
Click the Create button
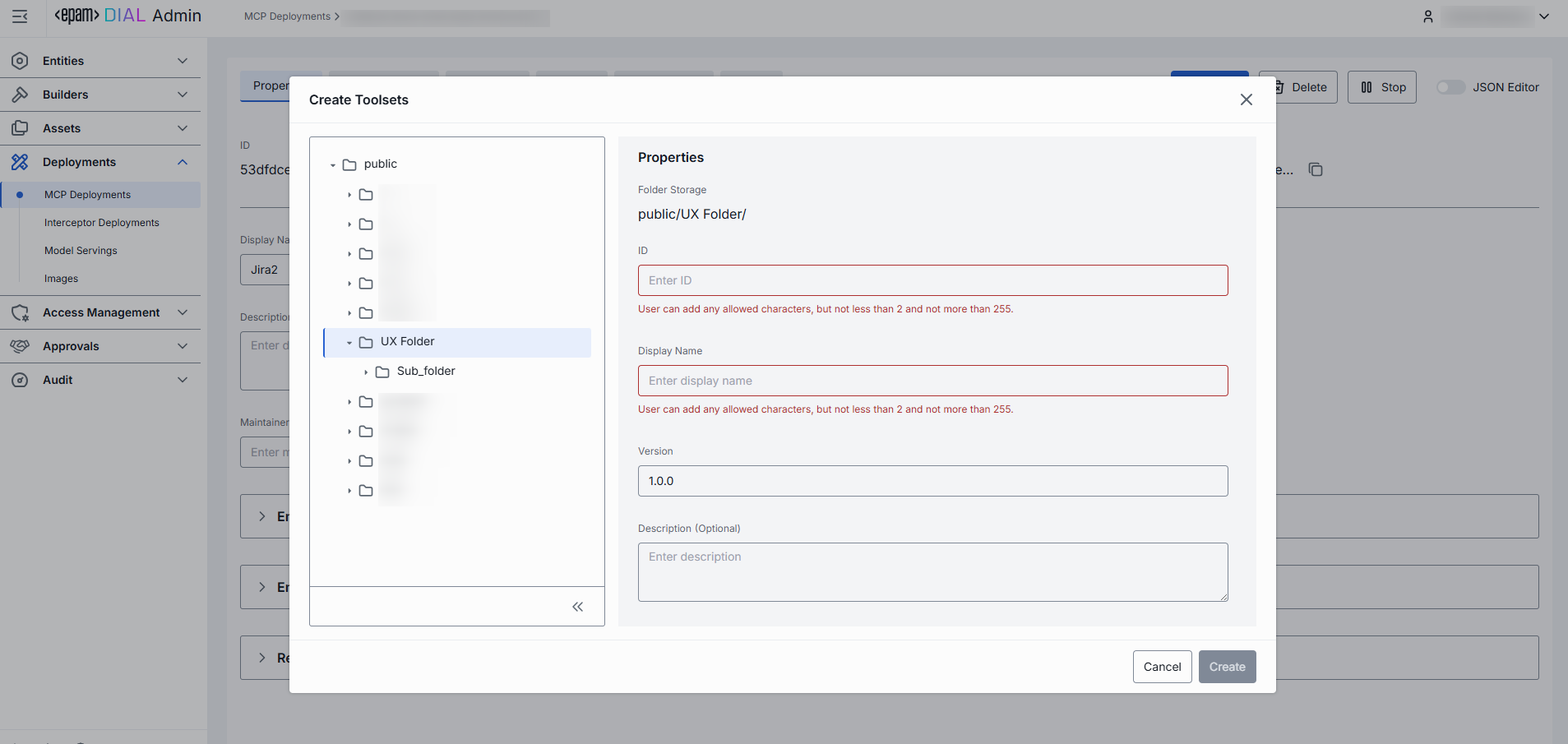point(1227,667)
